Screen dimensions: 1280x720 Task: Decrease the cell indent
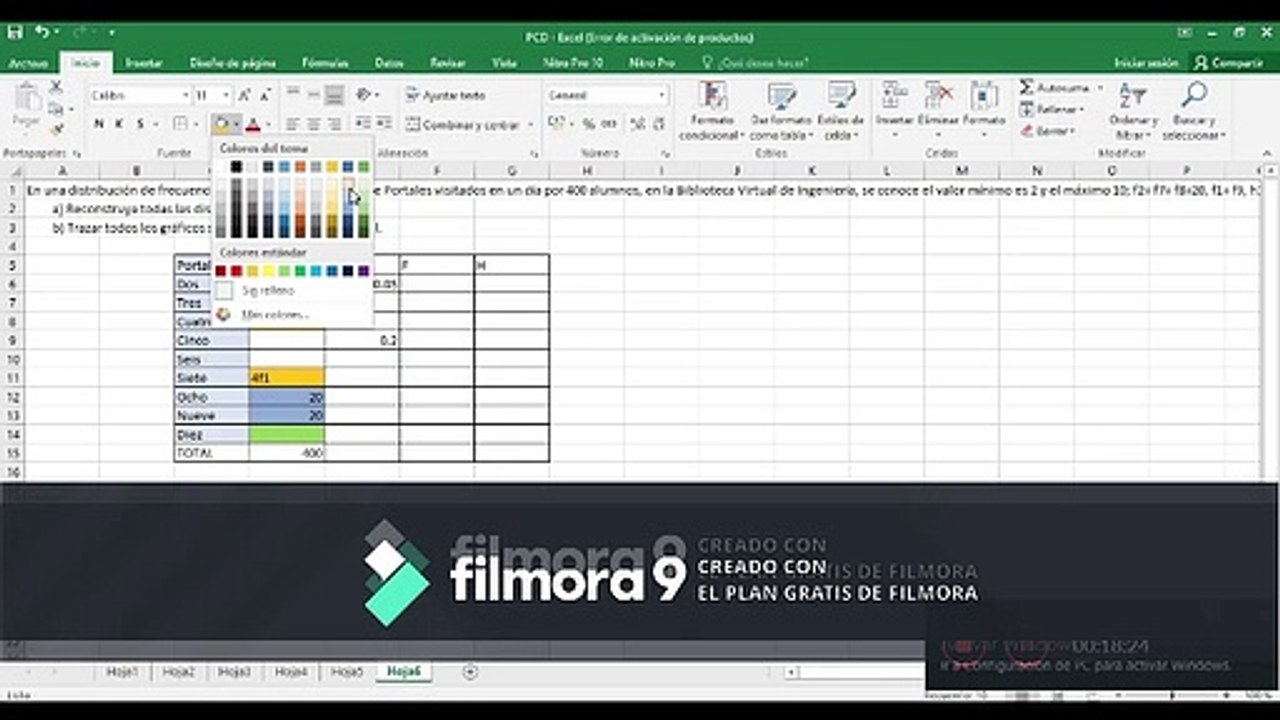click(x=361, y=125)
